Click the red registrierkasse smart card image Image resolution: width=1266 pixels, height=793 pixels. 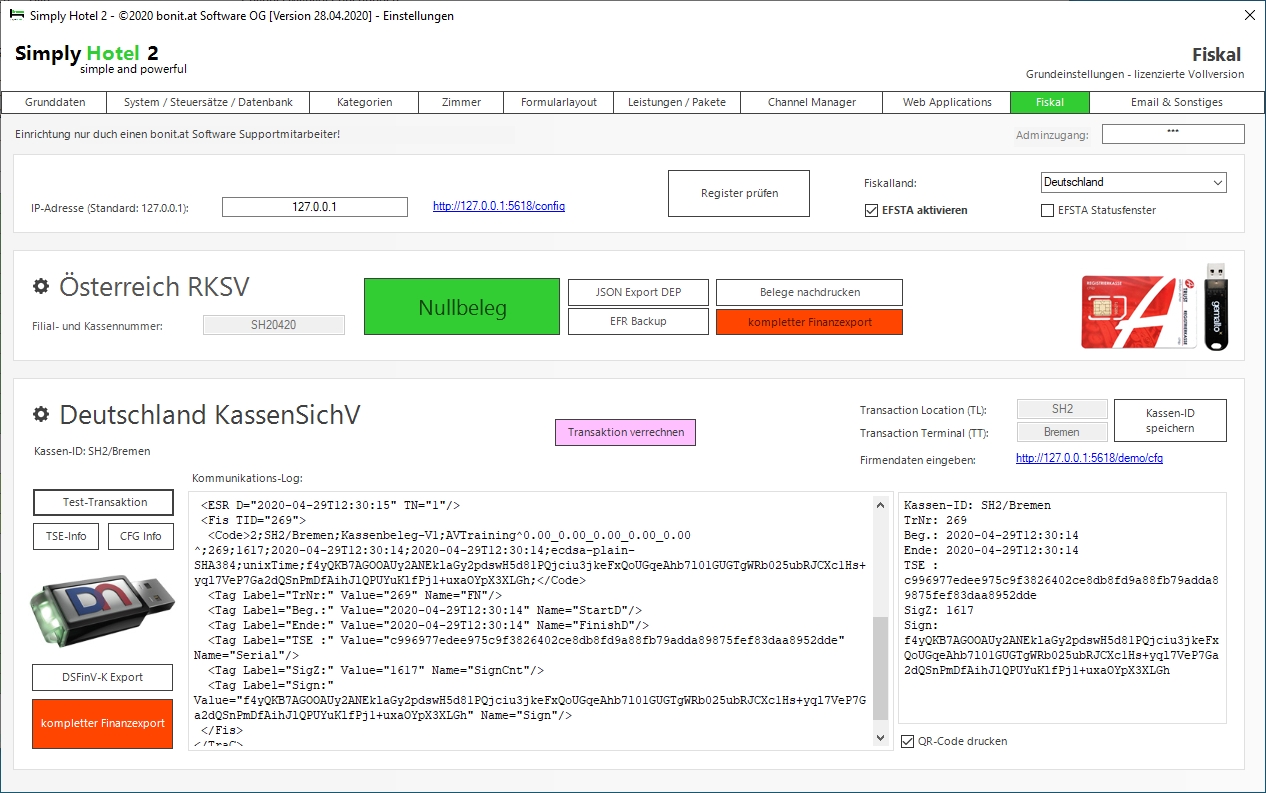tap(1140, 311)
